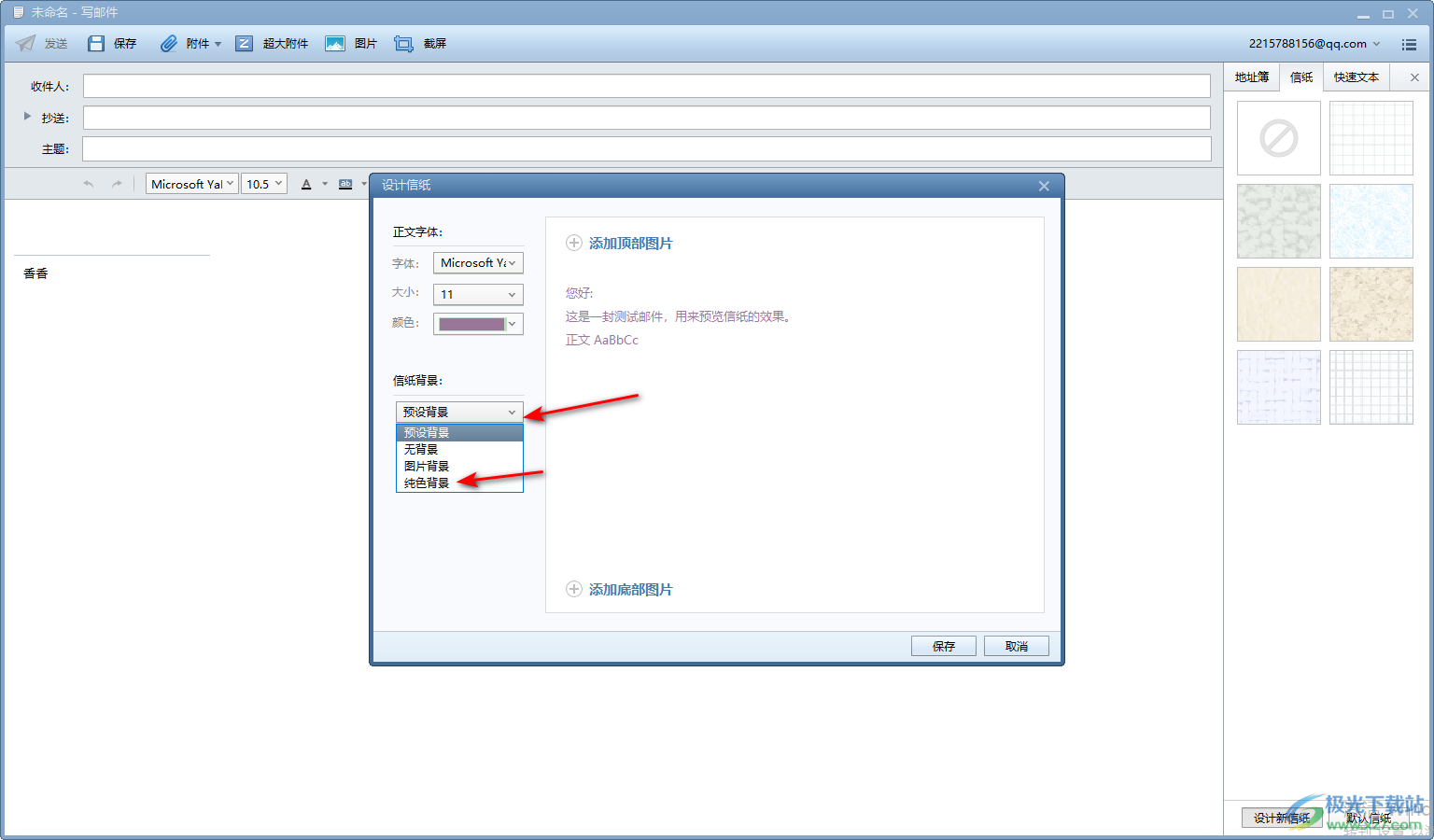Select the plain cream stationery thumbnail

(x=1279, y=304)
